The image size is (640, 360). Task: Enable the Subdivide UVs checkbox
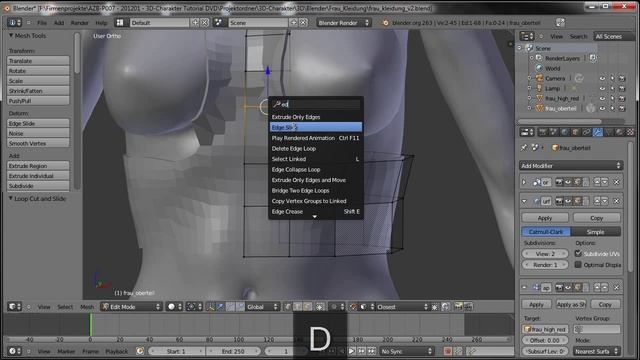click(578, 253)
